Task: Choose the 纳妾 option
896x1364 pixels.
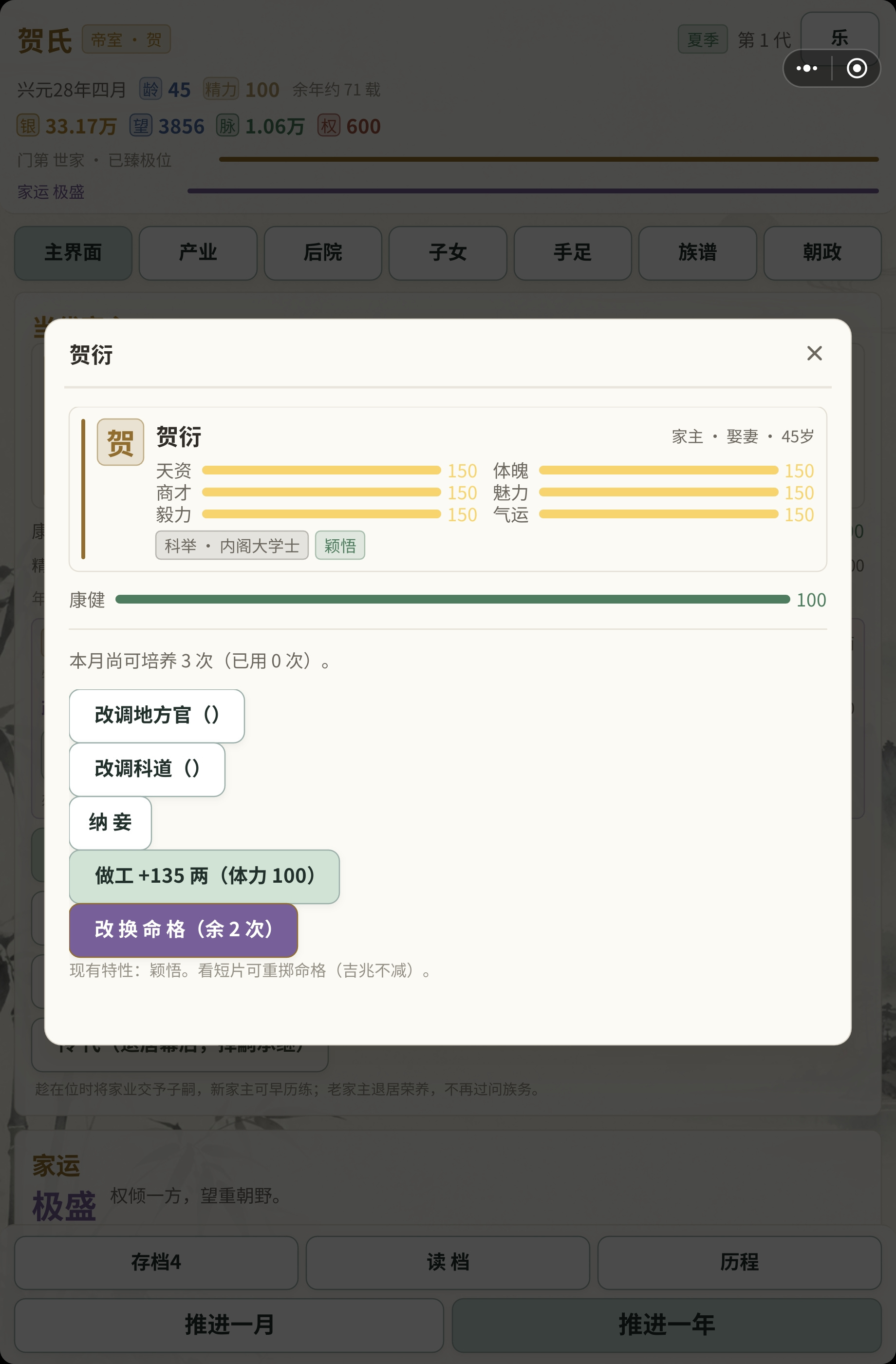Action: [111, 822]
